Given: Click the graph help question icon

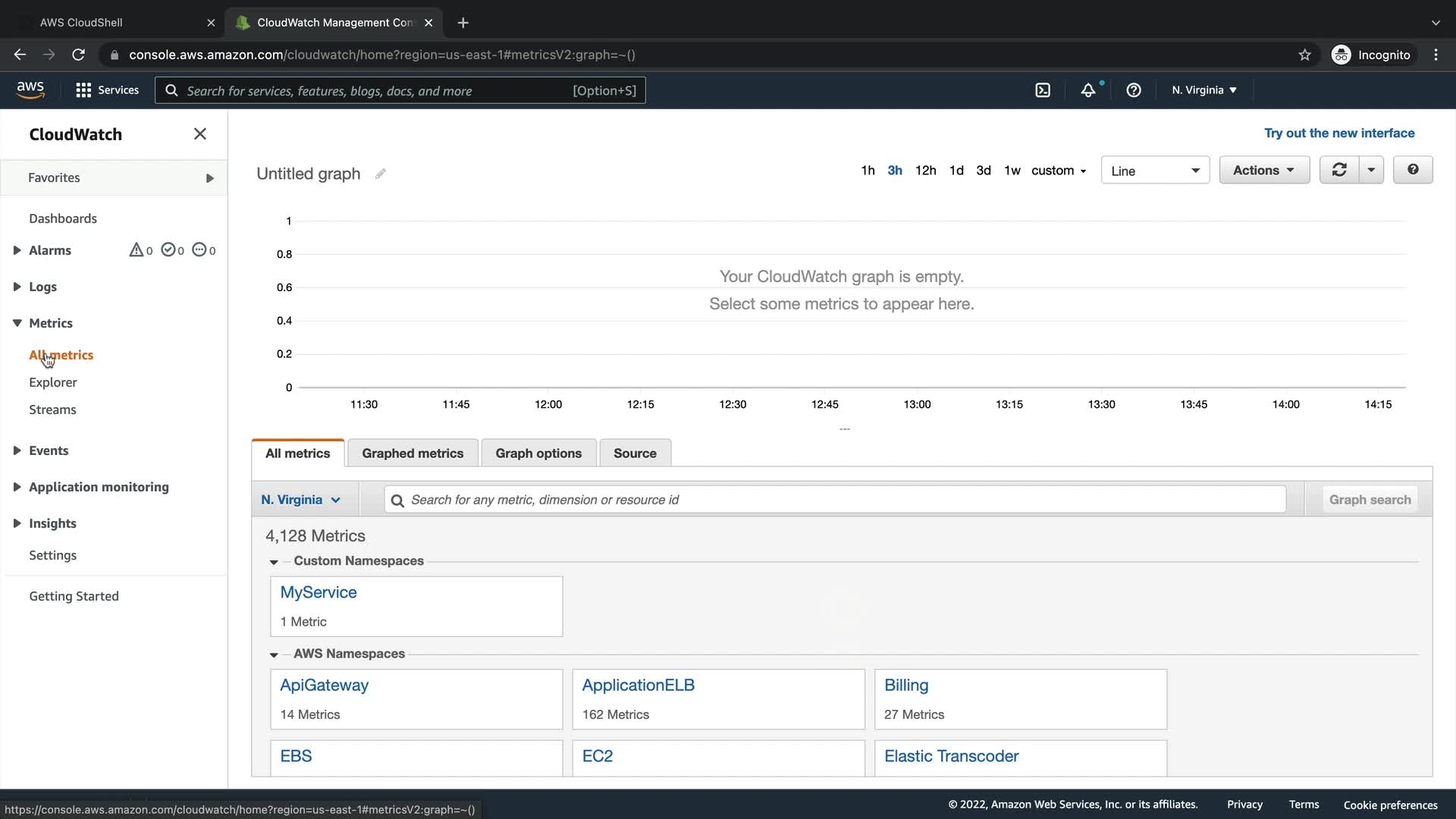Looking at the screenshot, I should pos(1413,170).
